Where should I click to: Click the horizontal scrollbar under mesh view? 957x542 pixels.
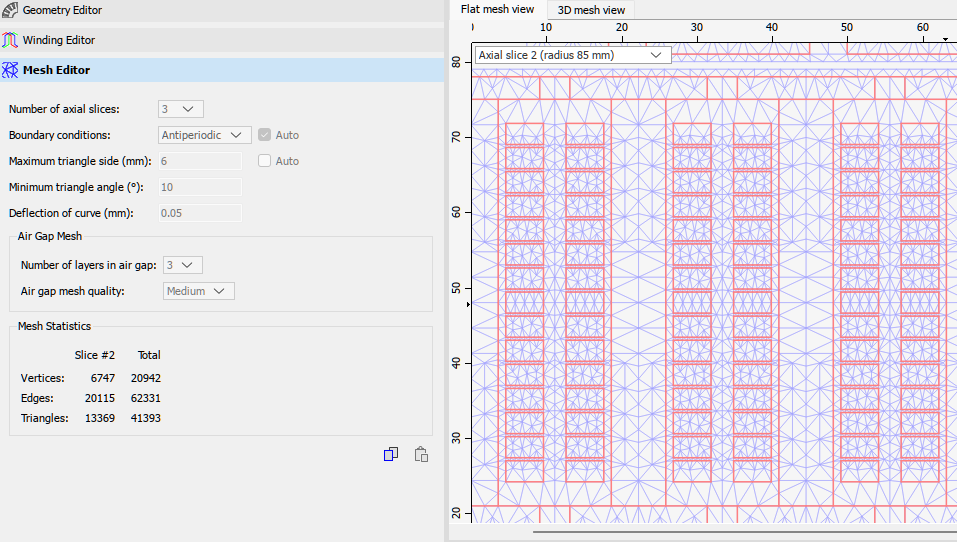745,532
